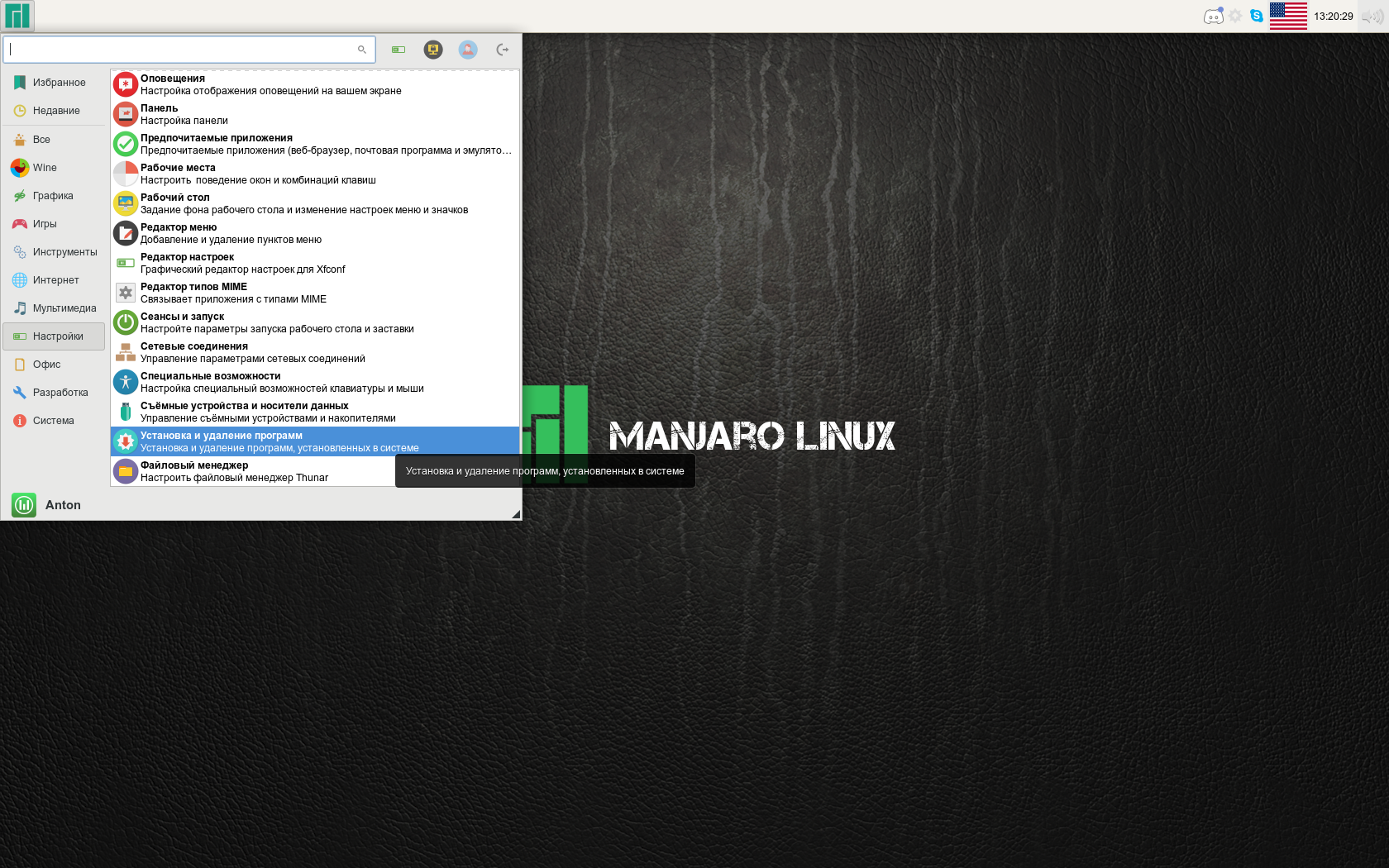Launch Редактор меню
1389x868 pixels.
coord(315,233)
